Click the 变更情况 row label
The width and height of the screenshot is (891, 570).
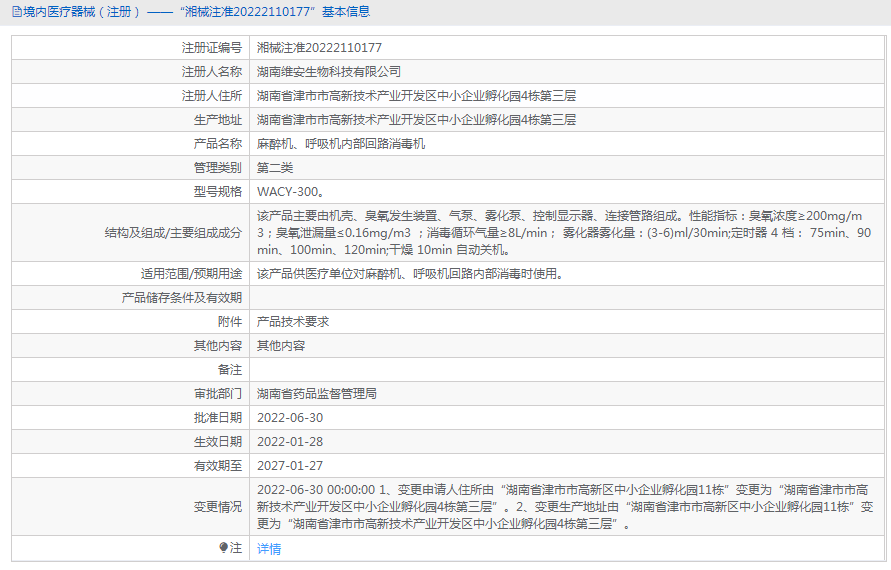(x=218, y=507)
